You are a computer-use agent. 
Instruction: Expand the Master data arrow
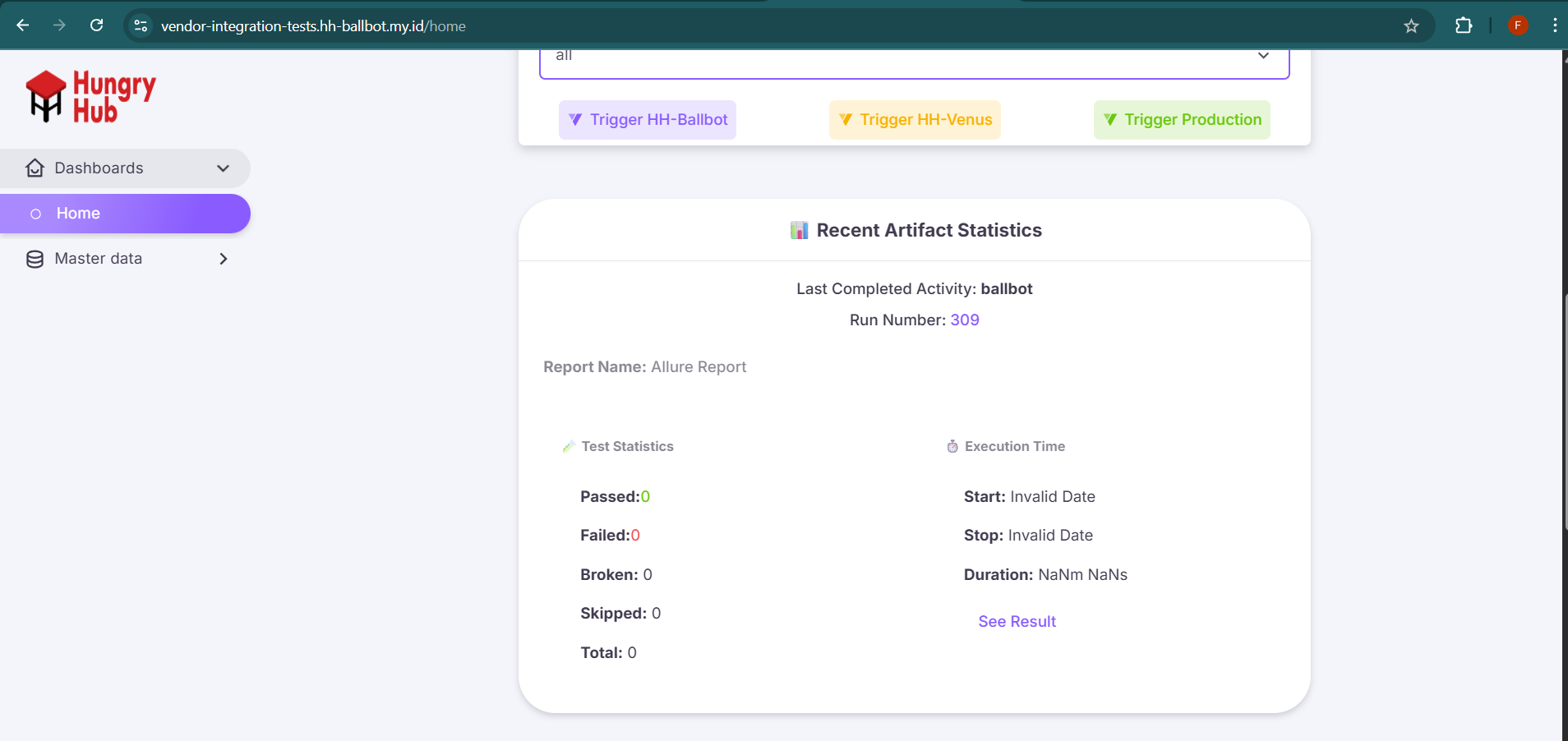pyautogui.click(x=223, y=259)
